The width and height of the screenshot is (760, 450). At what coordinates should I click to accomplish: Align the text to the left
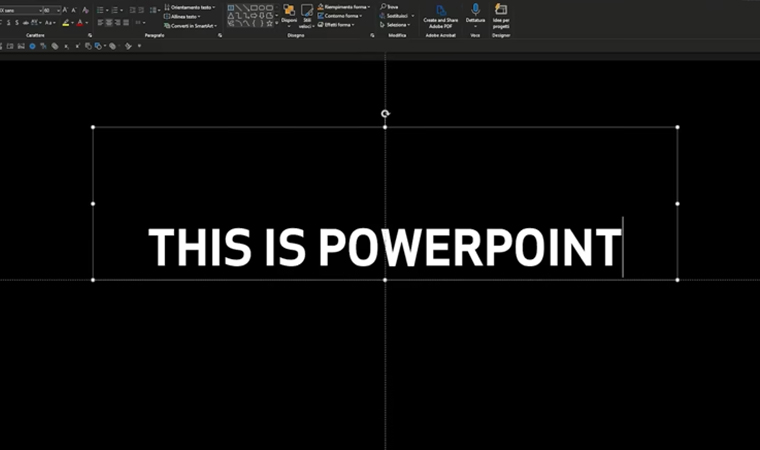coord(100,23)
